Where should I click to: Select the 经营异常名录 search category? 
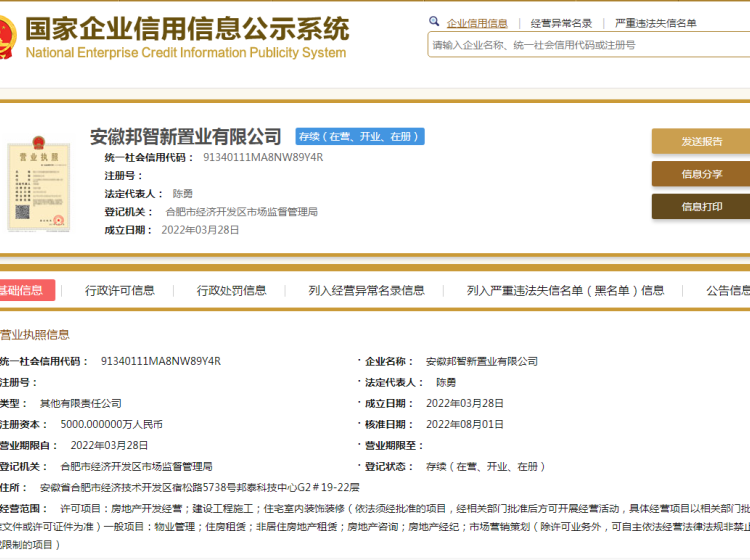[561, 23]
